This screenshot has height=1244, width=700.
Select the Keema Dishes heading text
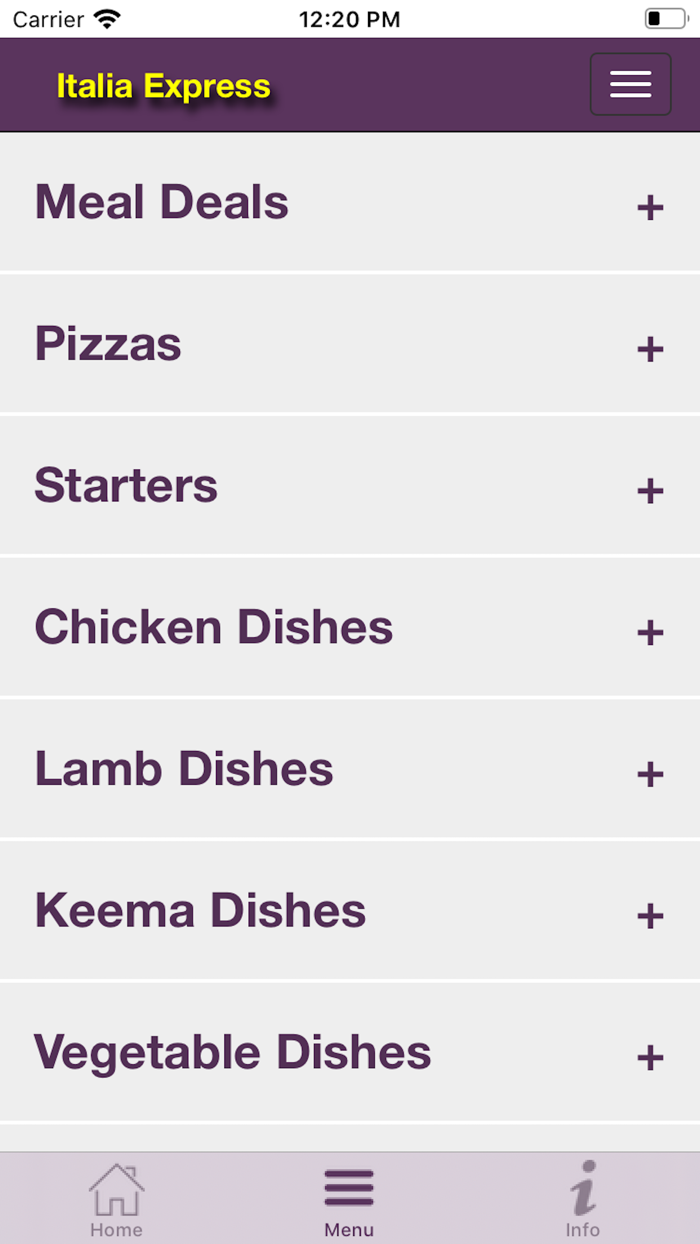[200, 911]
